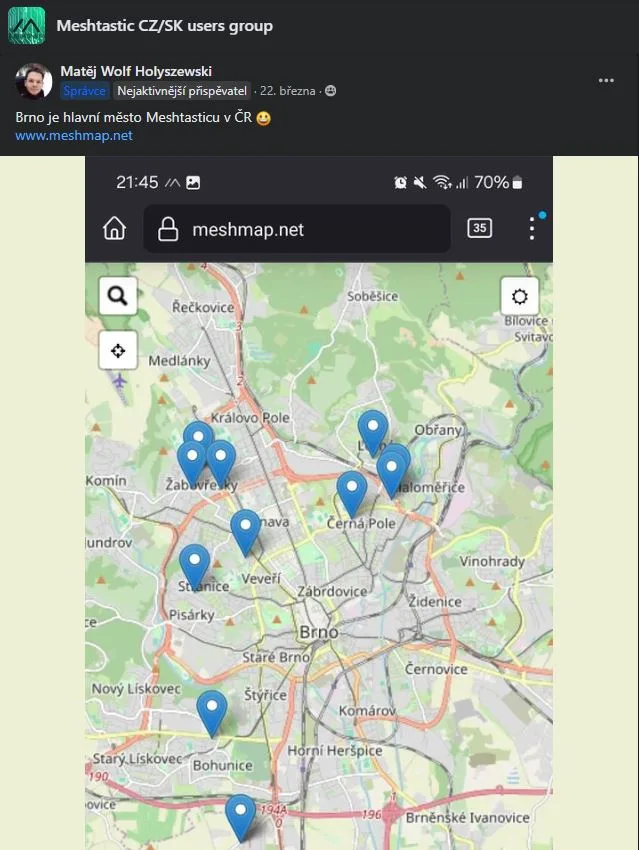Select the pin at Stránice
The width and height of the screenshot is (639, 850).
point(195,565)
